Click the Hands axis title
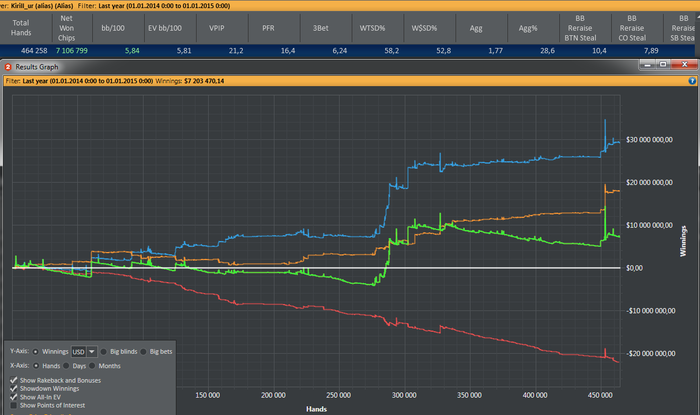 coord(316,409)
